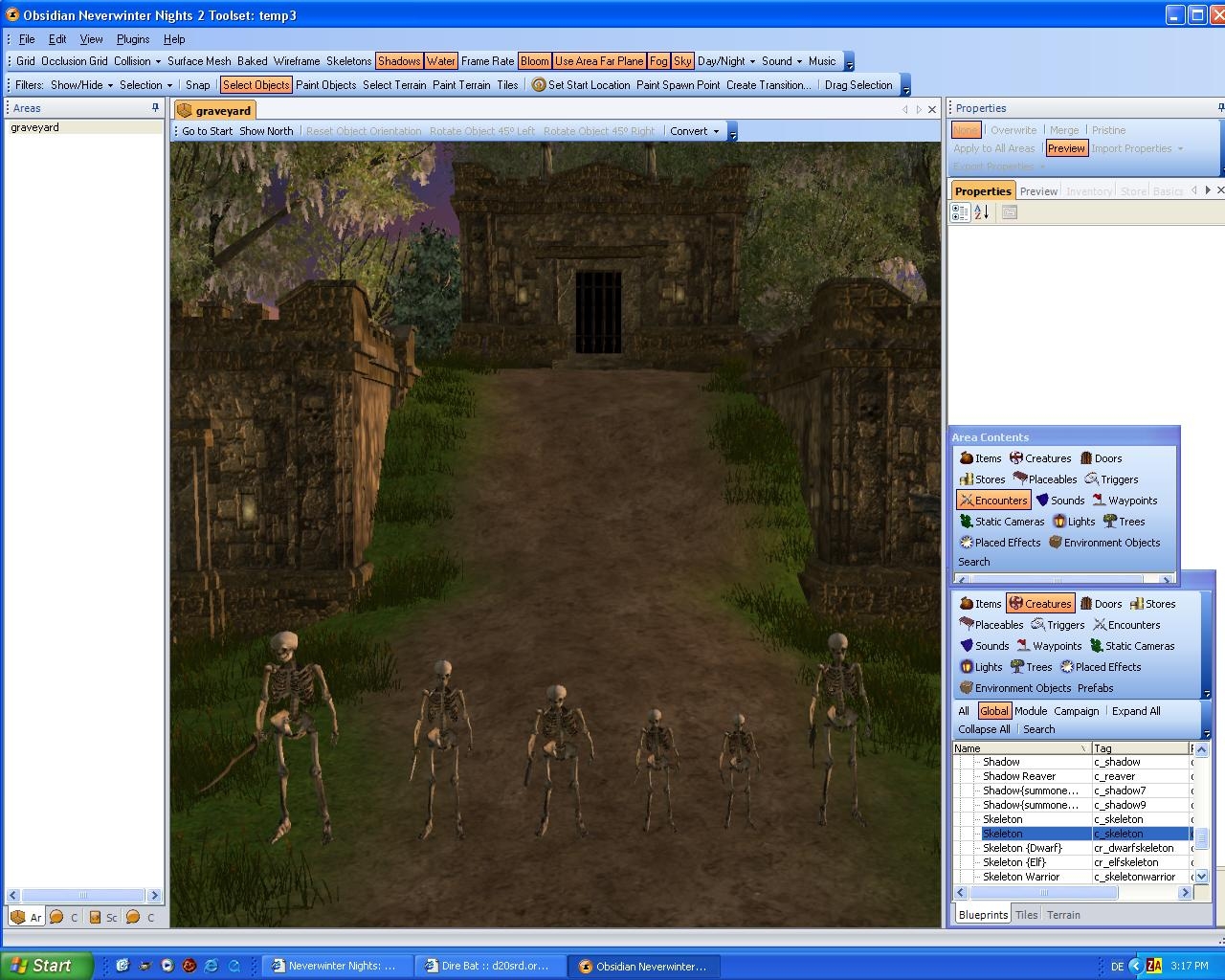1225x980 pixels.
Task: Open the Plugins menu
Action: click(133, 39)
